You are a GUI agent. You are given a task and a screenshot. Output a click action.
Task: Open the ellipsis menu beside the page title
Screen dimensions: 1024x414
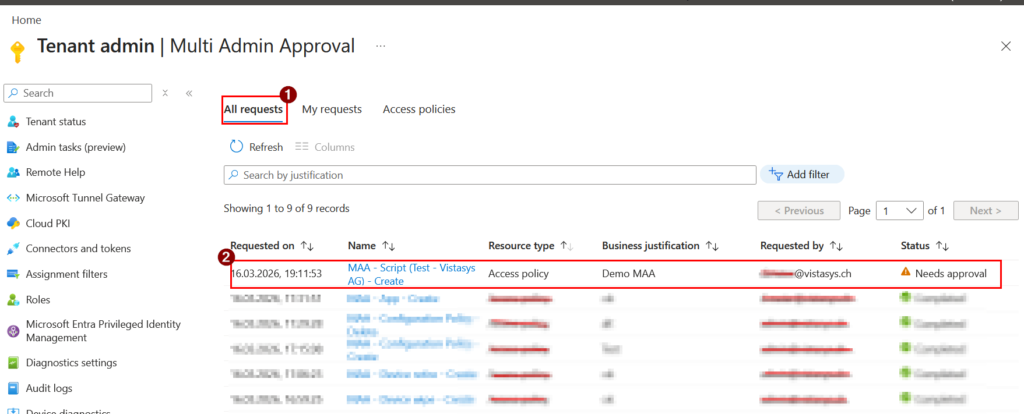click(381, 46)
